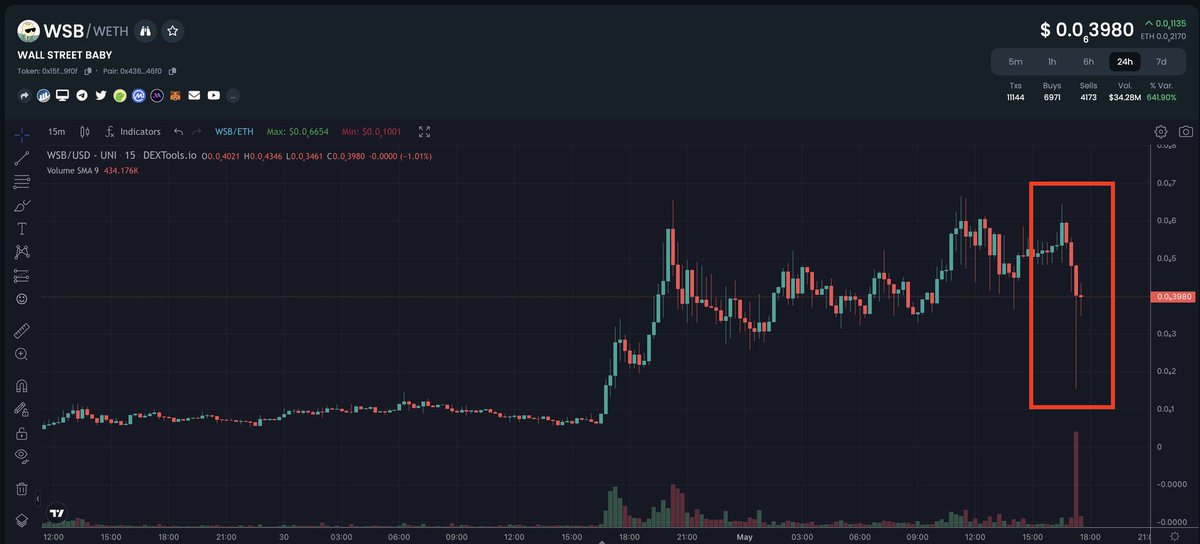Image resolution: width=1200 pixels, height=544 pixels.
Task: Click the 4173 sells count
Action: tap(1088, 97)
